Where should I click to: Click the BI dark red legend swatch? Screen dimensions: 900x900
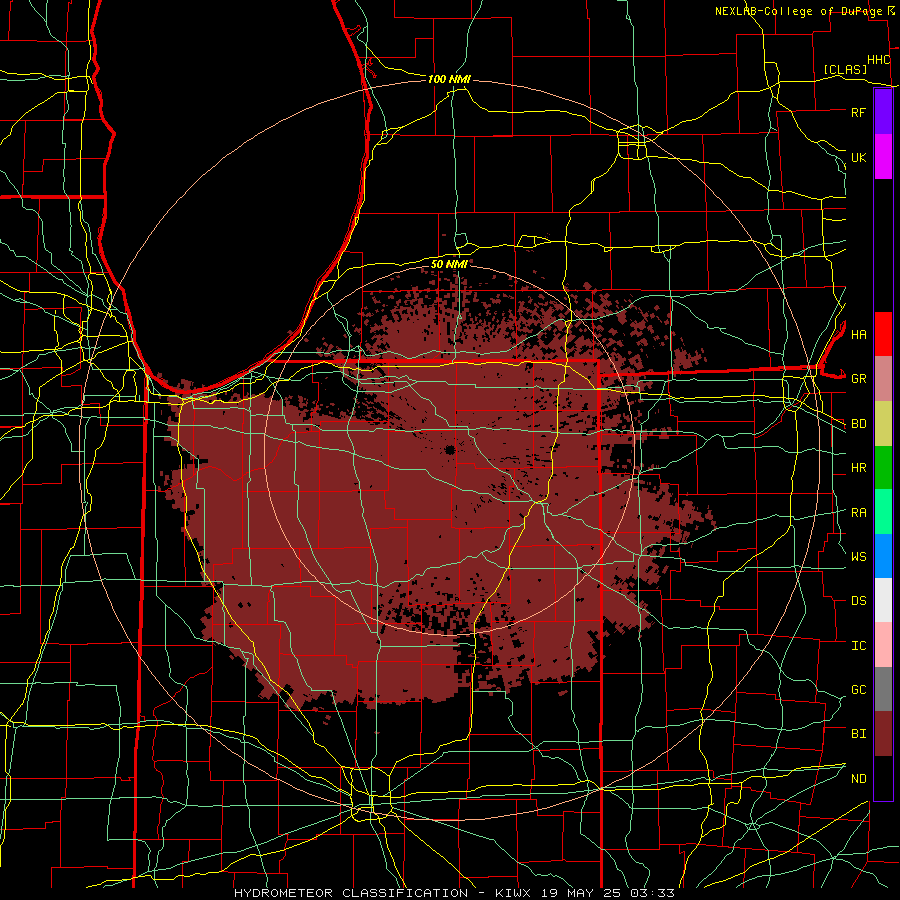(883, 734)
